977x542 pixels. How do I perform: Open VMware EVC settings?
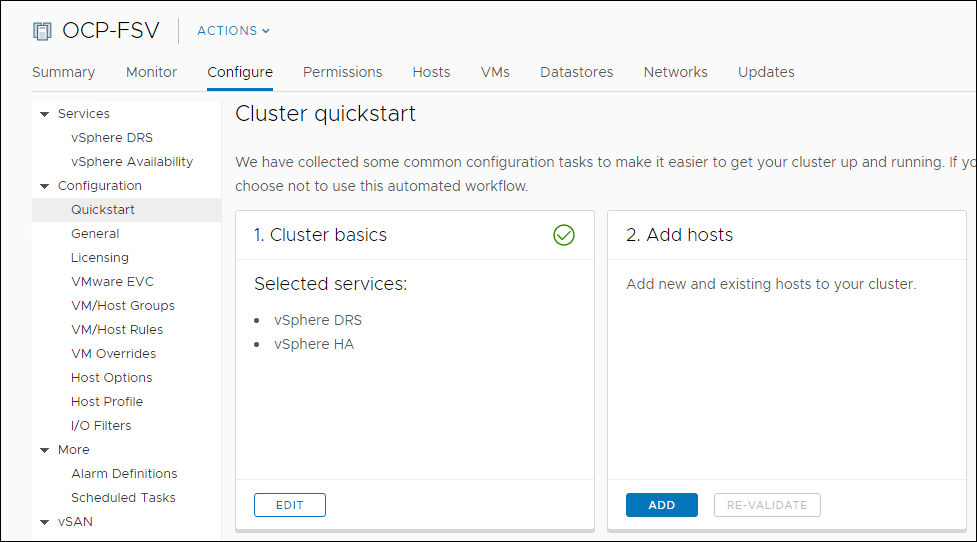coord(112,282)
